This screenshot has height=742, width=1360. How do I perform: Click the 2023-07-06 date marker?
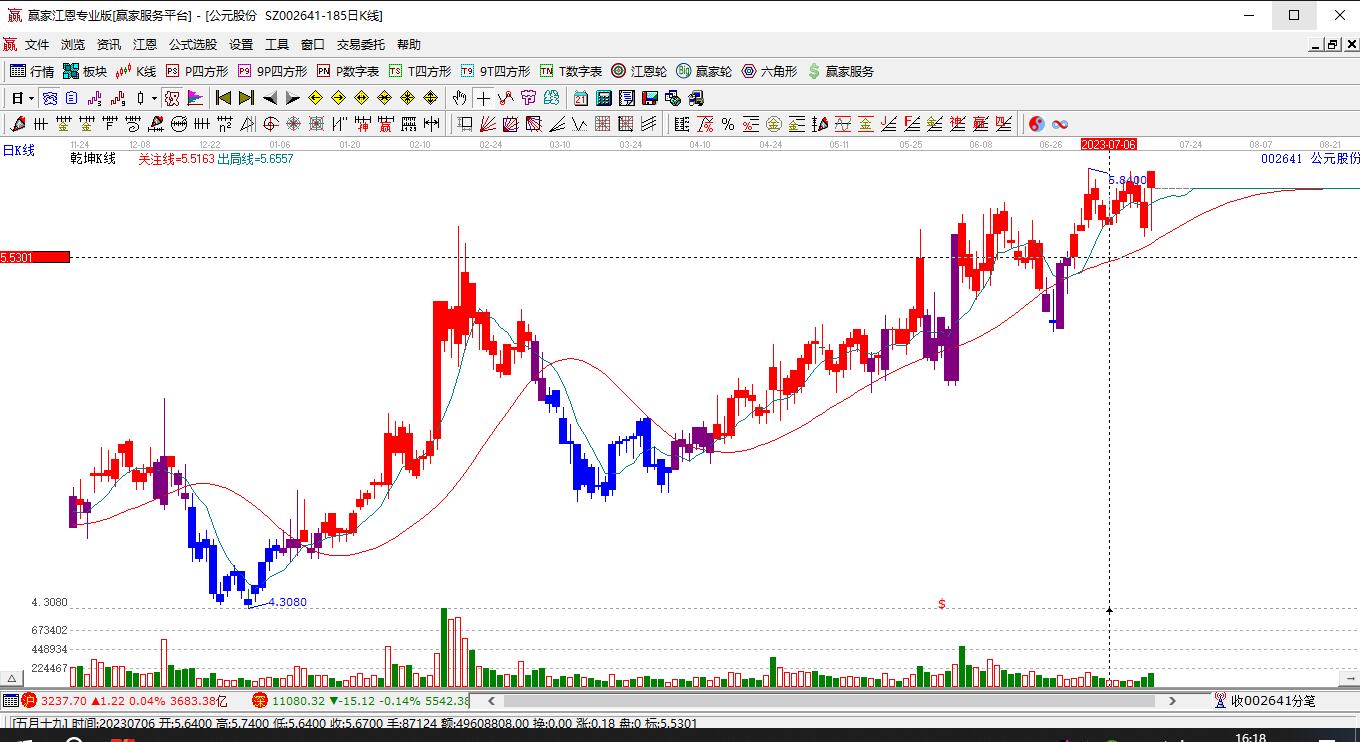1109,145
